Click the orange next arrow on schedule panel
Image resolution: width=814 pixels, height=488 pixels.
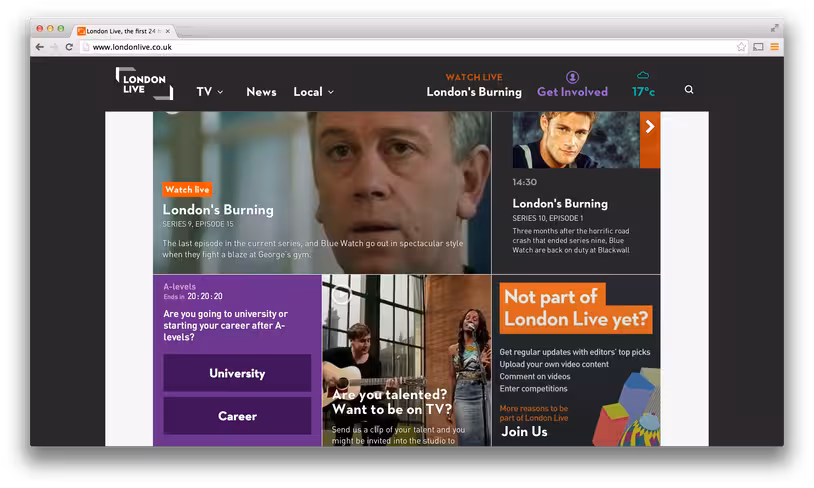650,140
